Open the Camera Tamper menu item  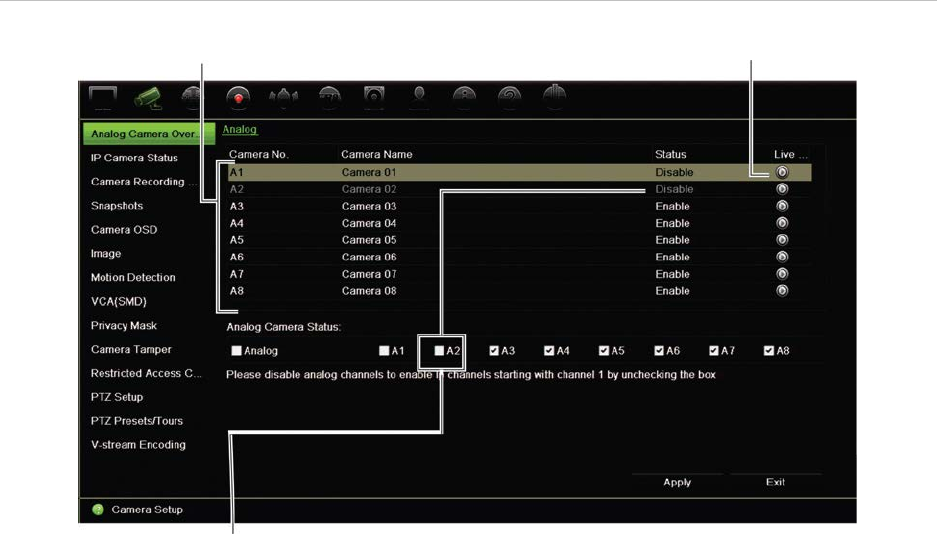click(x=131, y=349)
